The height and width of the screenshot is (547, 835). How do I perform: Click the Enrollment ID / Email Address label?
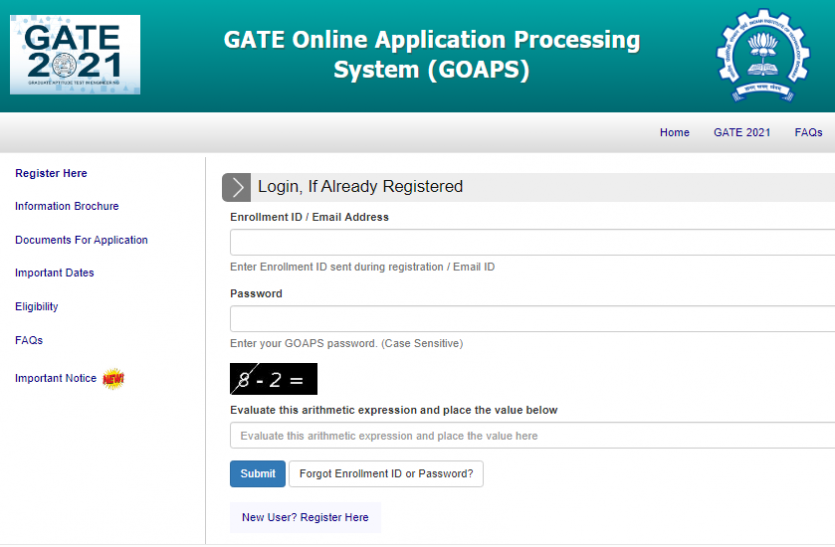309,217
